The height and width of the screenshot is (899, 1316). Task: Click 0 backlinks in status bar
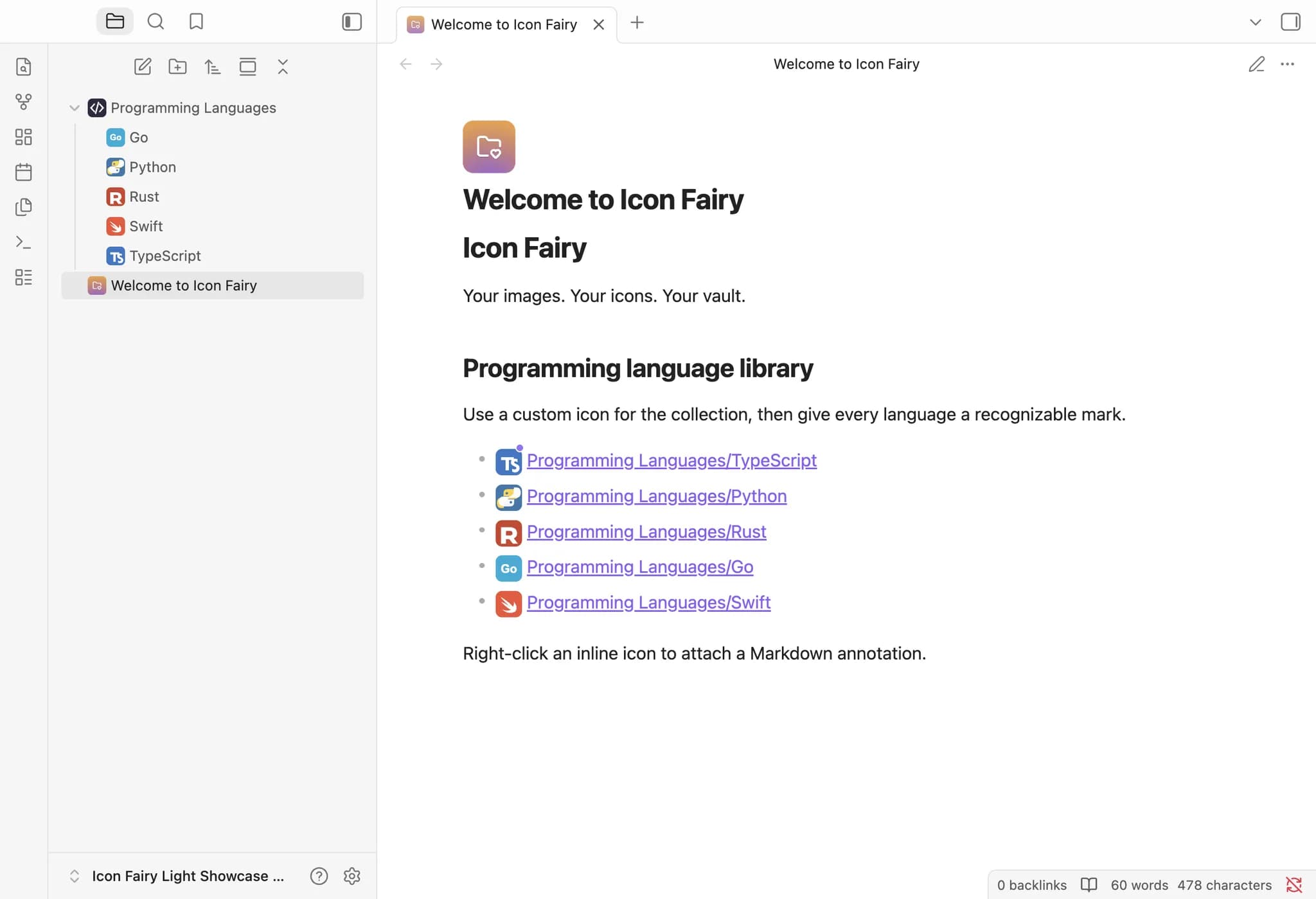pos(1031,885)
